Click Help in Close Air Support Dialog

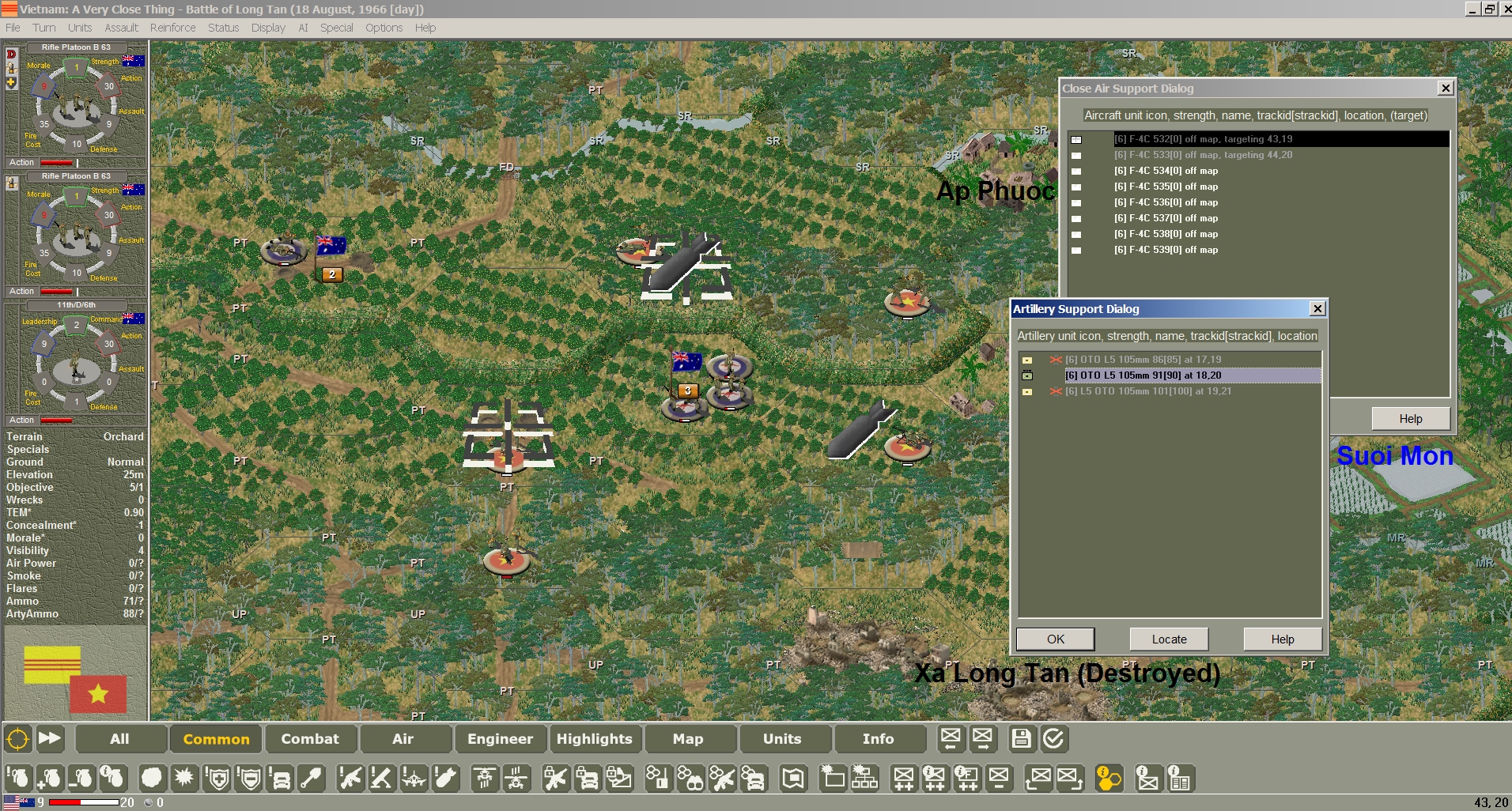click(1411, 419)
